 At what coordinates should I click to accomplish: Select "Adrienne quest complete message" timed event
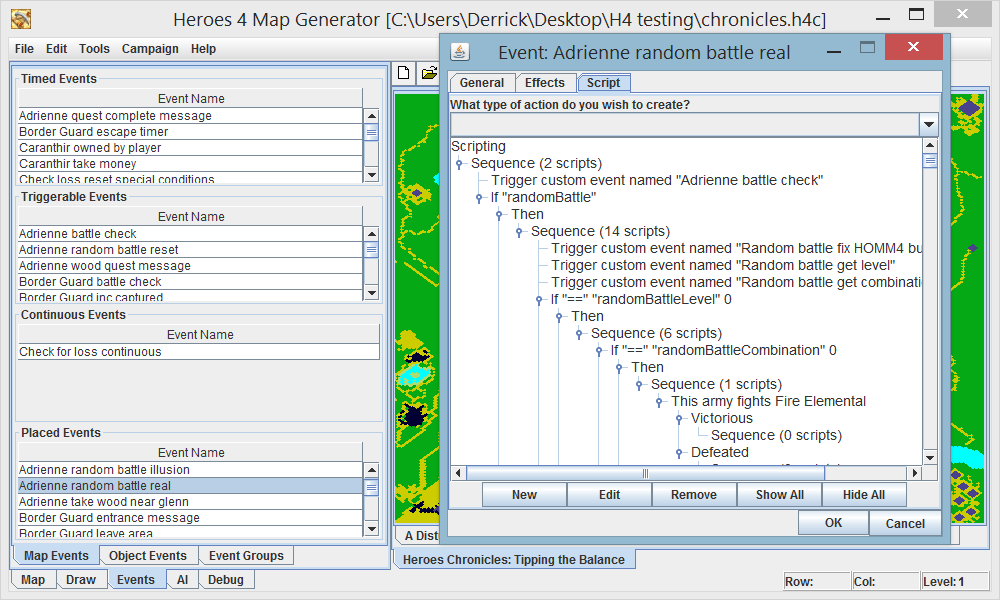pyautogui.click(x=190, y=115)
